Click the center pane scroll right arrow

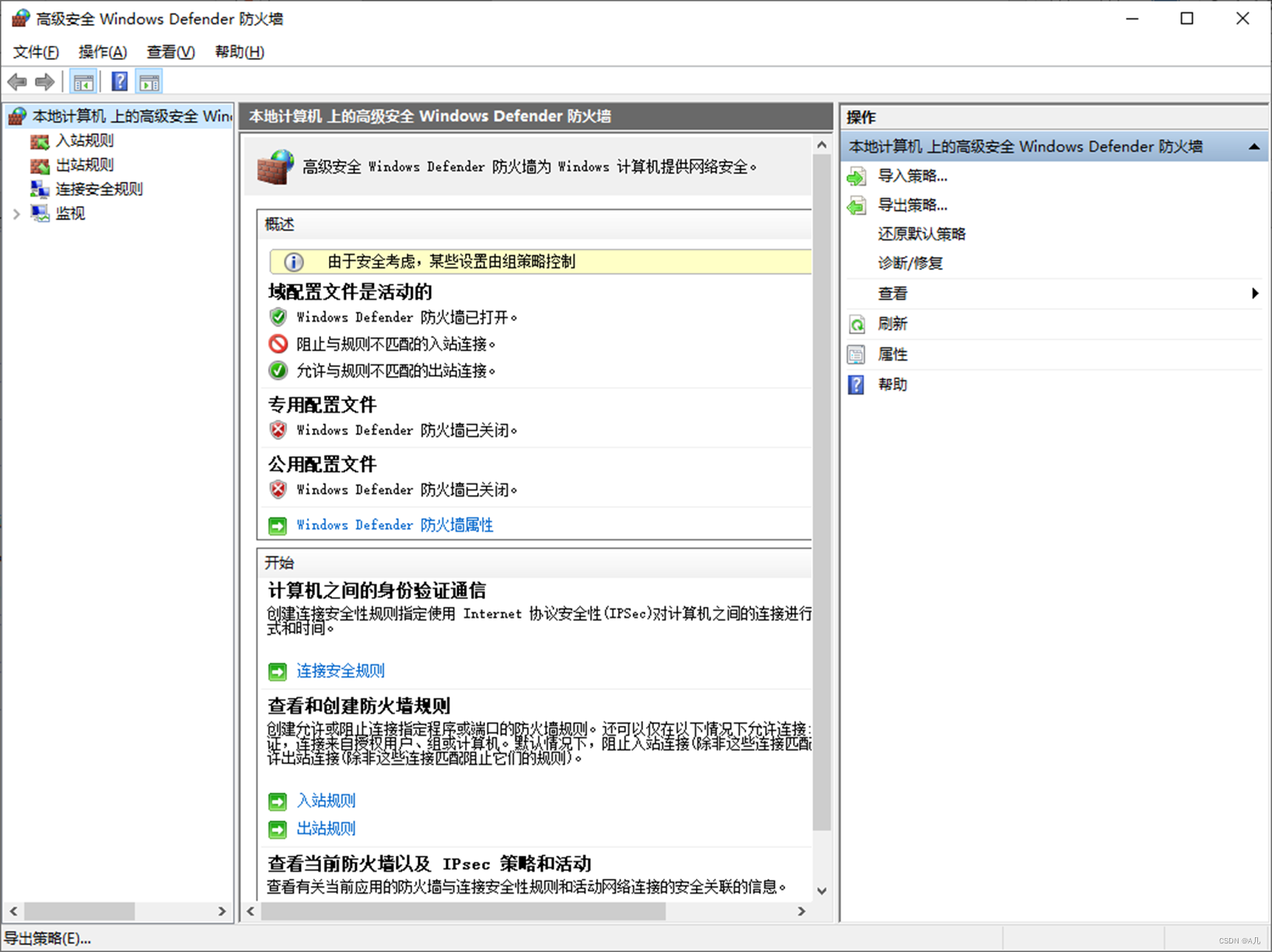802,911
